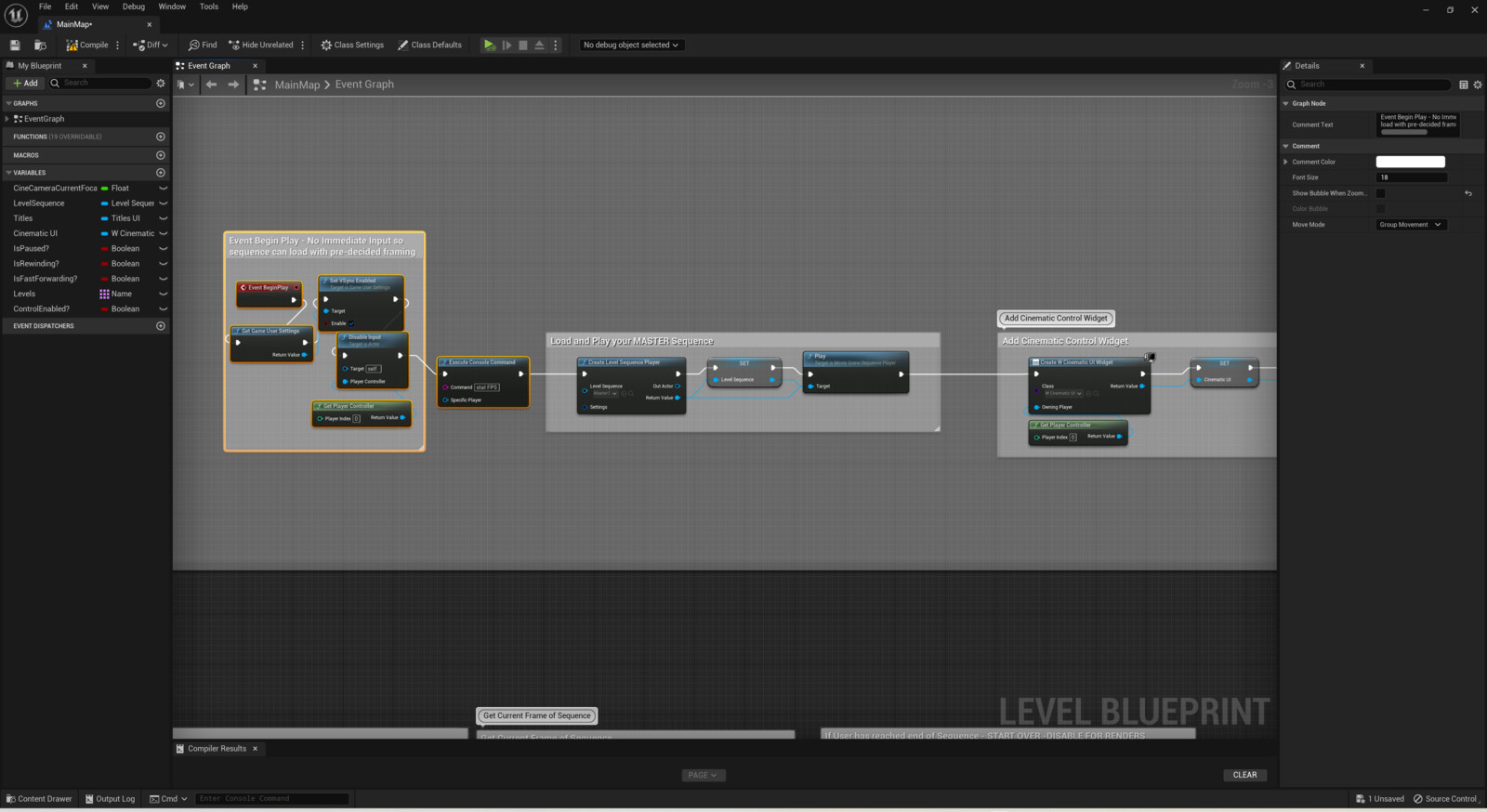Click the Add button in My Blueprint

coord(25,84)
